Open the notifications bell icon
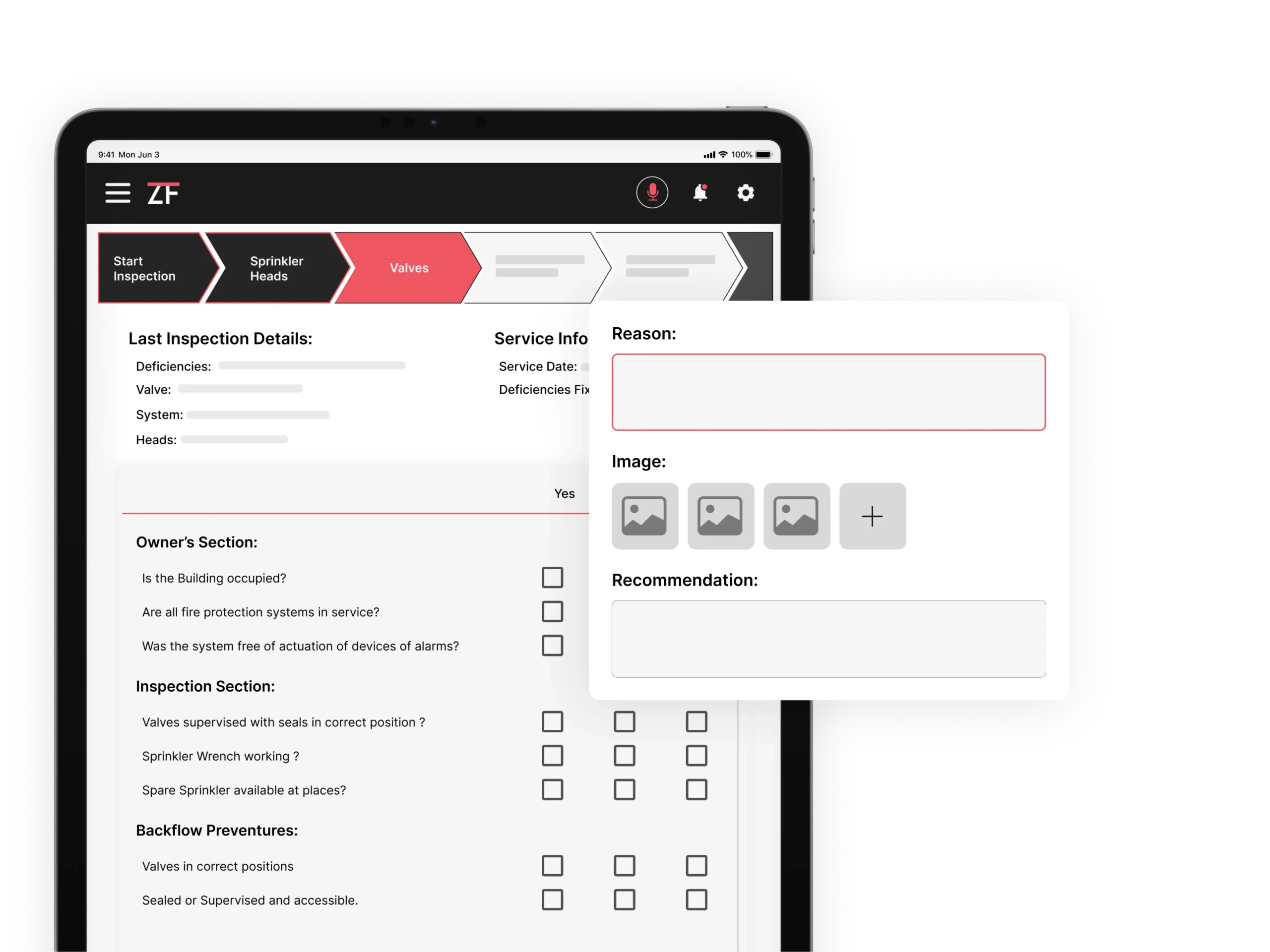Image resolution: width=1270 pixels, height=952 pixels. pyautogui.click(x=700, y=194)
